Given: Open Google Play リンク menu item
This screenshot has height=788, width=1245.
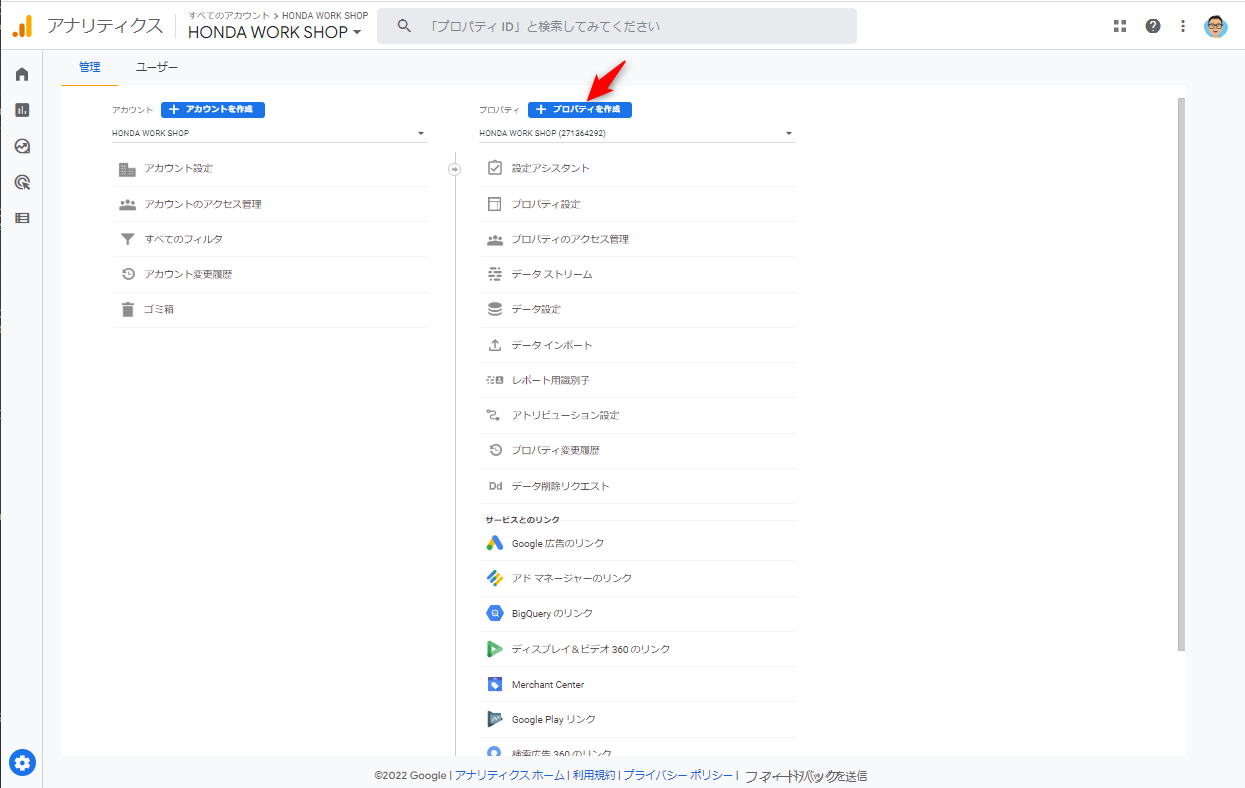Looking at the screenshot, I should (637, 719).
